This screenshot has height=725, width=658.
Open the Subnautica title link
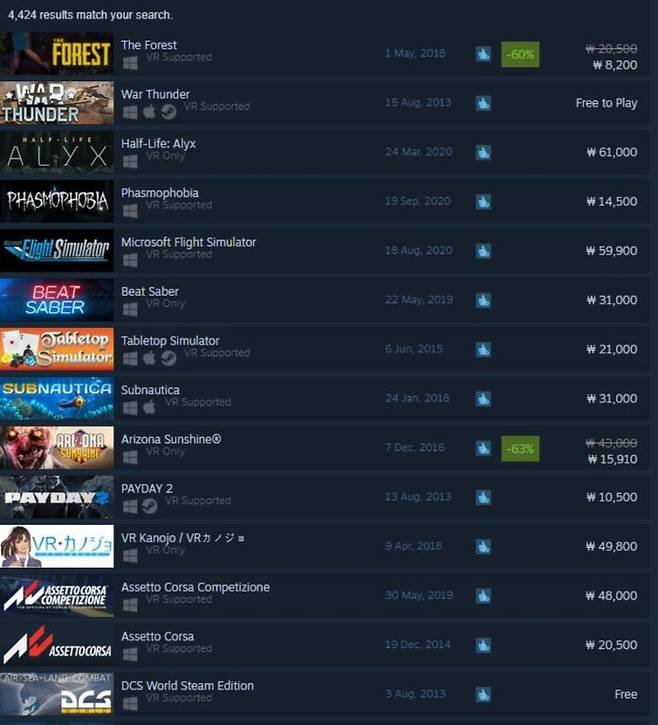[x=150, y=390]
